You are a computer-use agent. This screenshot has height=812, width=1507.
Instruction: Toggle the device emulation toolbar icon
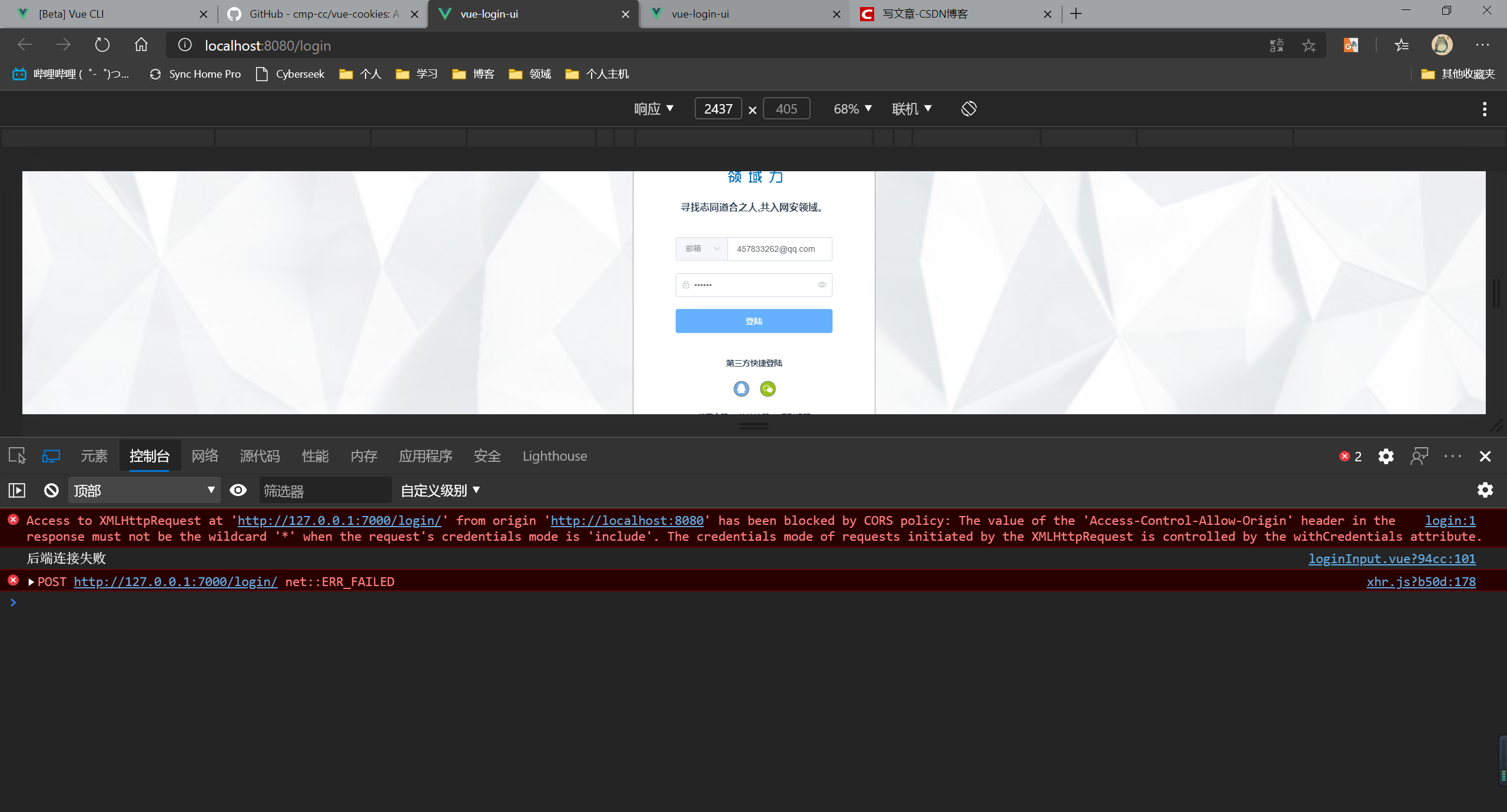tap(51, 456)
